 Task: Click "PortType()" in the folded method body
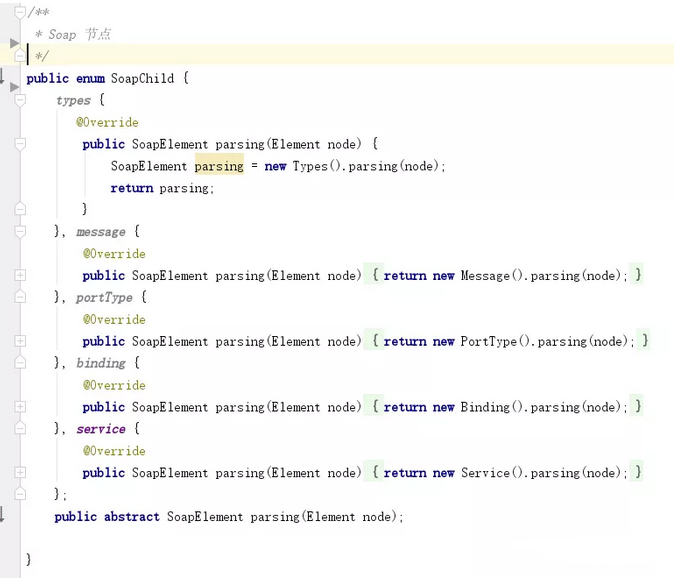pos(495,341)
